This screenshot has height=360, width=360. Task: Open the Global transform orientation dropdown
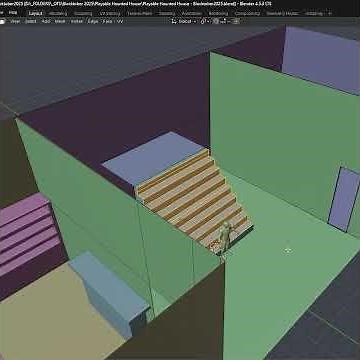pos(184,21)
